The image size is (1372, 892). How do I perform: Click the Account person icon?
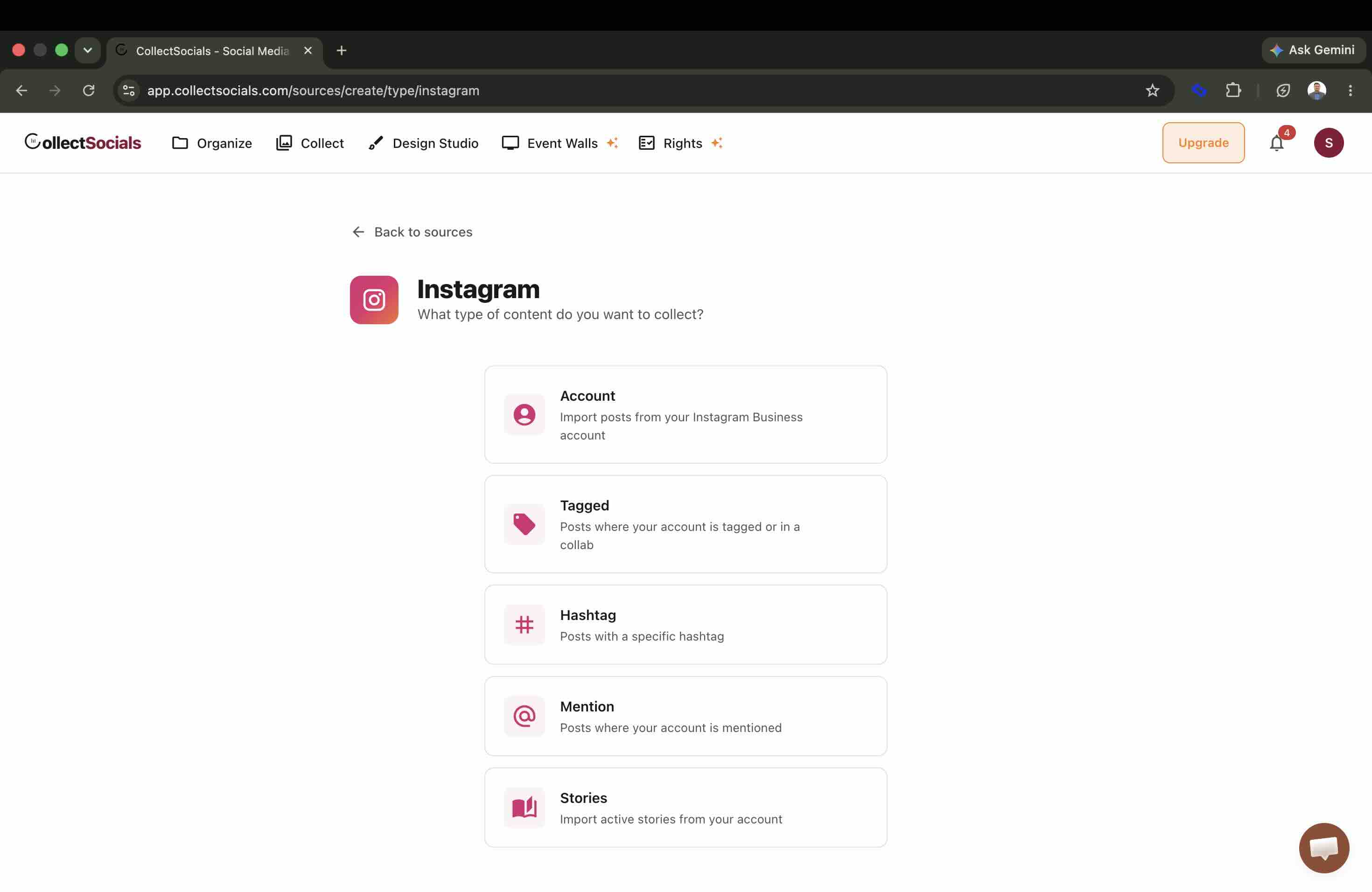click(524, 414)
